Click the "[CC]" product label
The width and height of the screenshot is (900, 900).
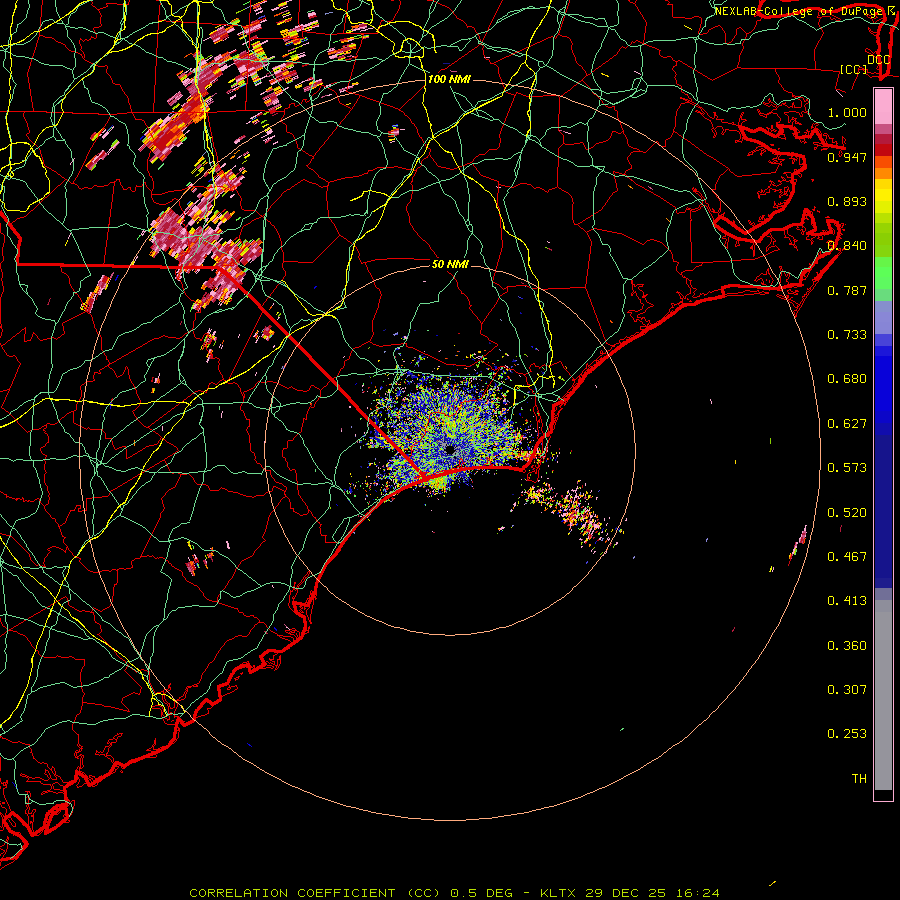tap(854, 69)
